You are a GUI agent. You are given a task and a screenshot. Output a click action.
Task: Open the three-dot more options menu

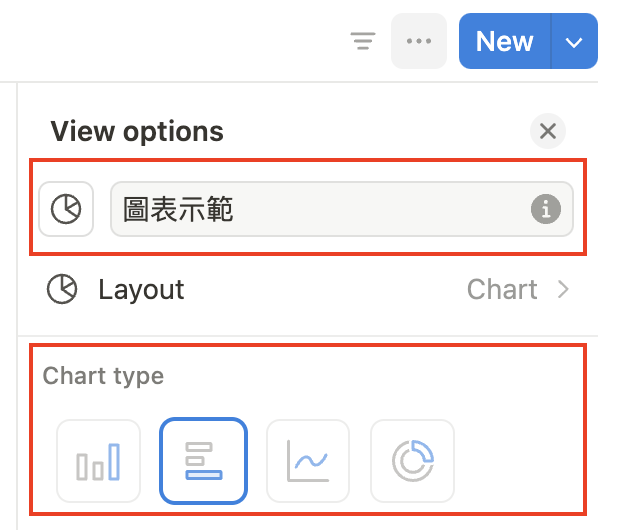coord(418,41)
